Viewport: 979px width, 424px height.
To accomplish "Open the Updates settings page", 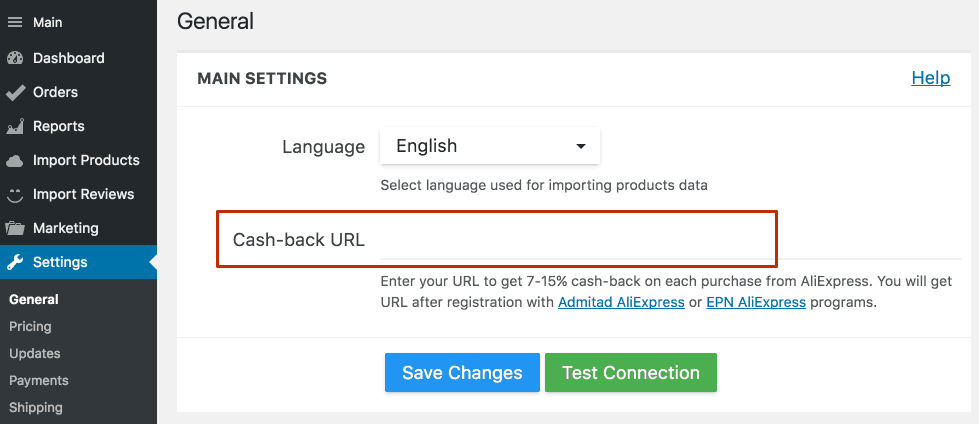I will [x=34, y=353].
